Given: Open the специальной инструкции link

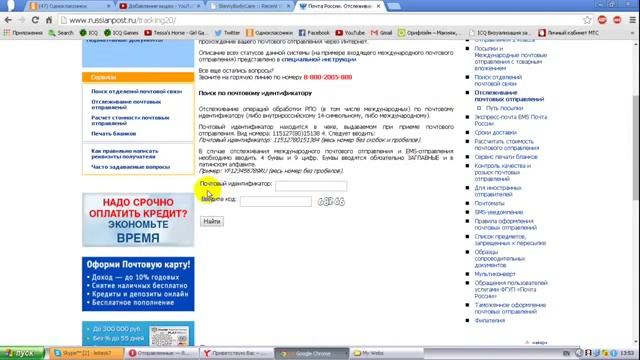Looking at the screenshot, I should click(318, 59).
